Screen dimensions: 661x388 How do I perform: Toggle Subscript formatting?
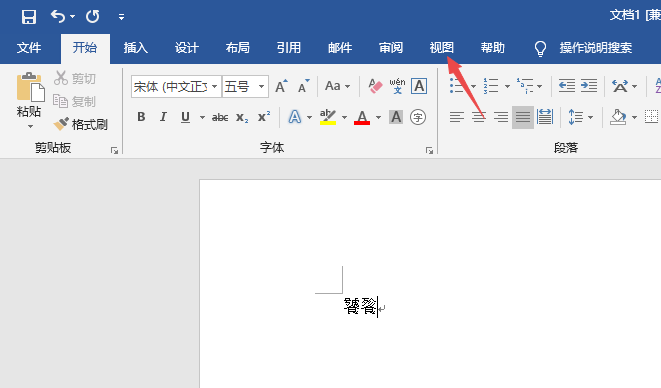pyautogui.click(x=242, y=117)
